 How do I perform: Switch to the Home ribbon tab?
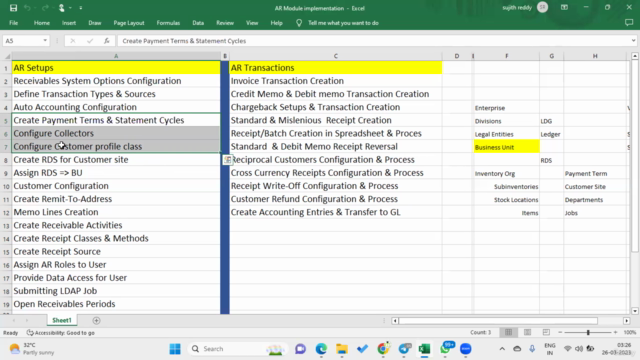(x=42, y=23)
